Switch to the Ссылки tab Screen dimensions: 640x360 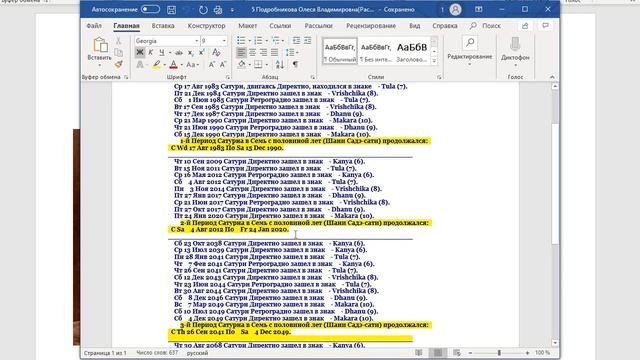pyautogui.click(x=280, y=26)
